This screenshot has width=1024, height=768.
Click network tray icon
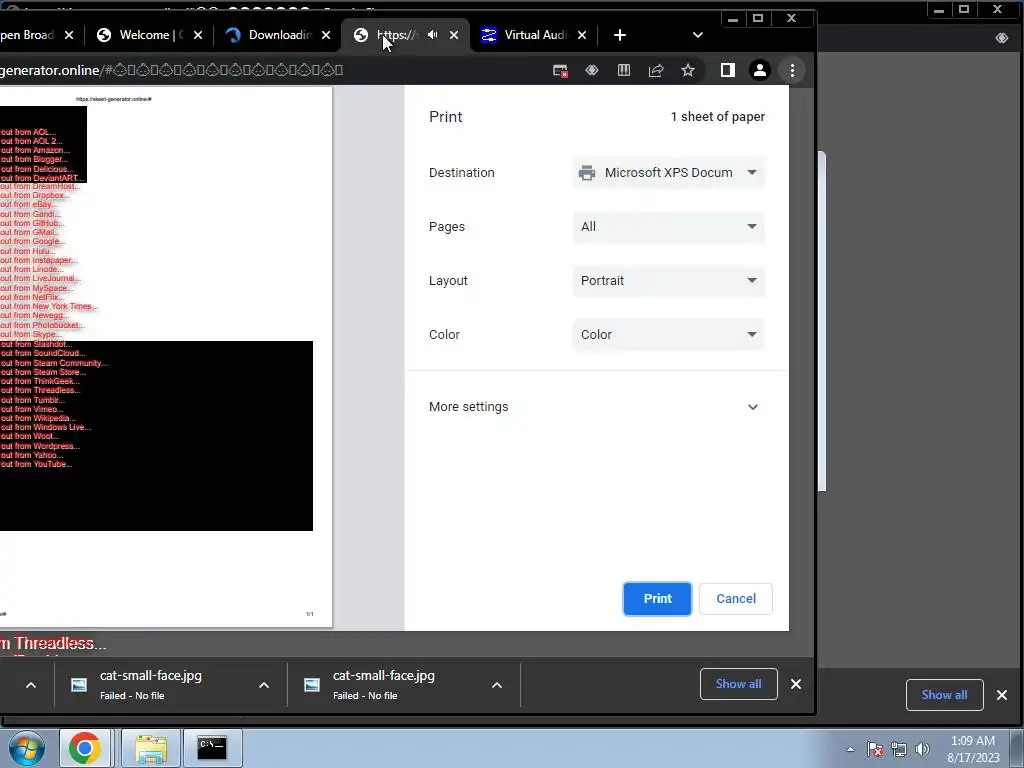click(x=899, y=749)
